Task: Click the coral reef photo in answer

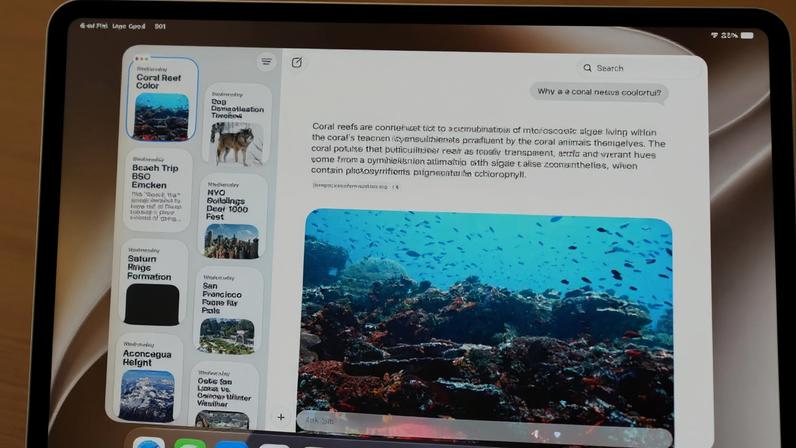Action: pos(487,315)
